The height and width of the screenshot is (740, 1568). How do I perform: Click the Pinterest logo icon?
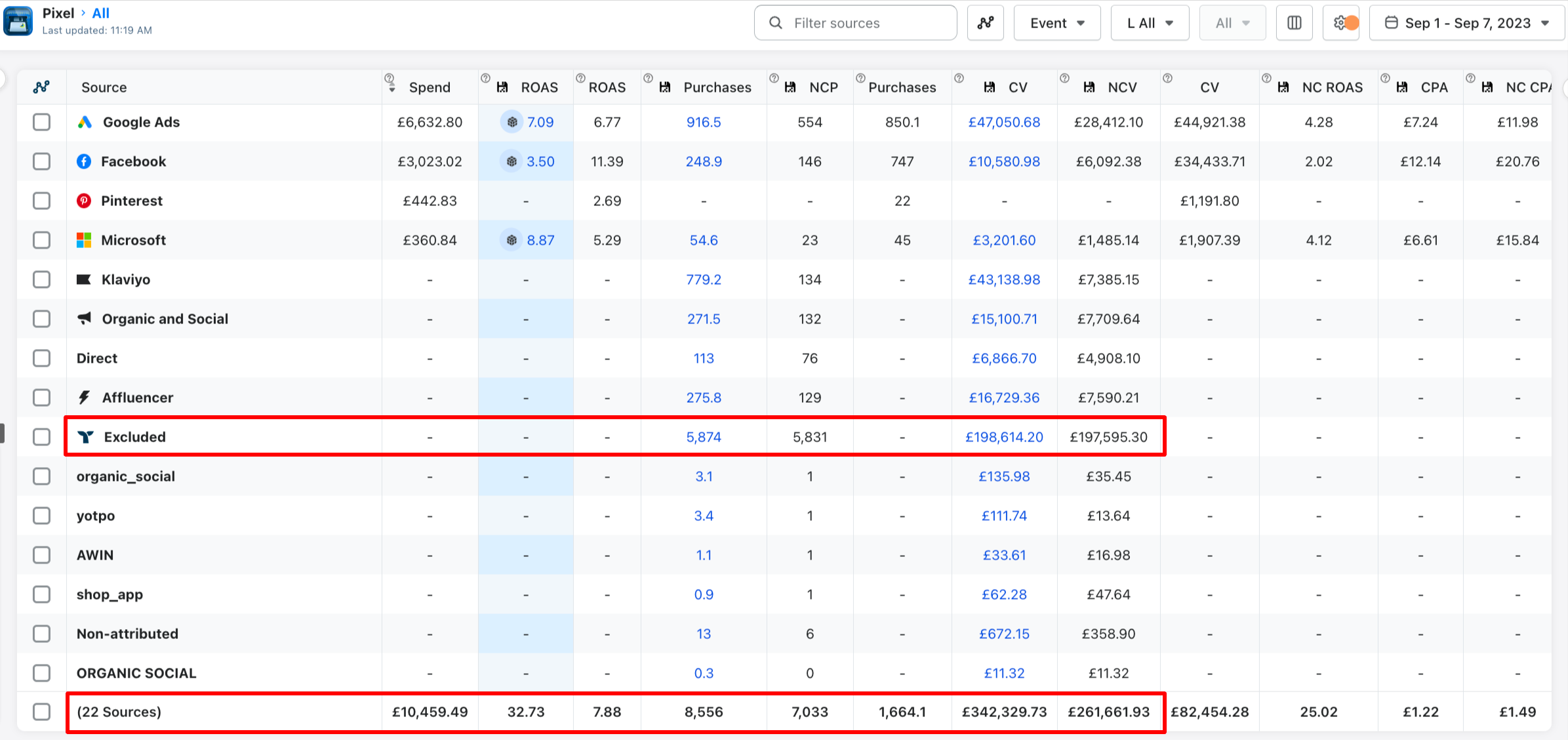84,201
